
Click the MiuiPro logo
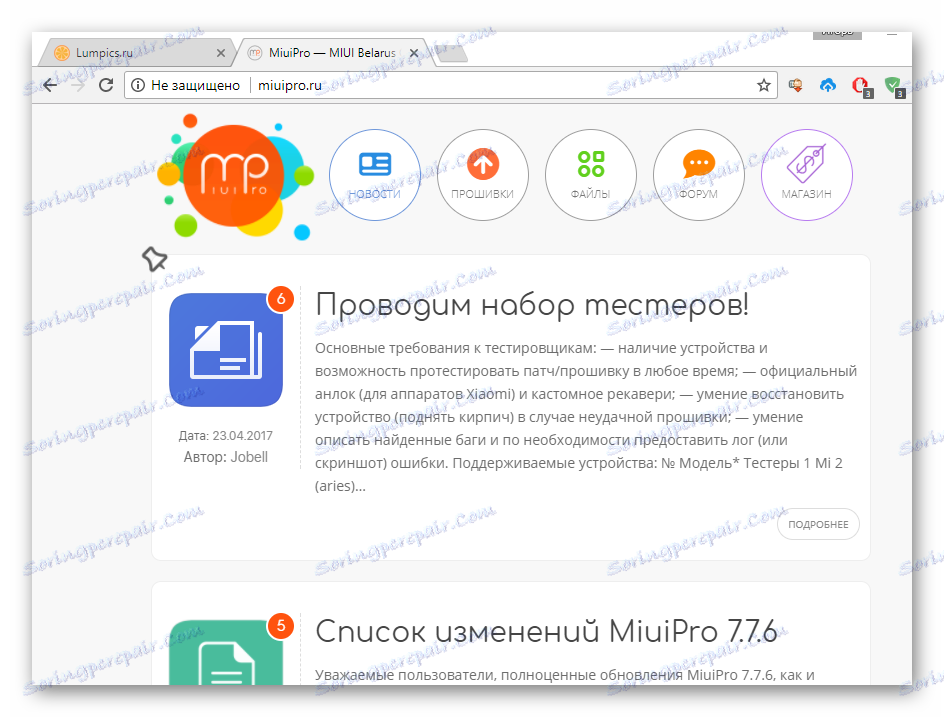[235, 176]
